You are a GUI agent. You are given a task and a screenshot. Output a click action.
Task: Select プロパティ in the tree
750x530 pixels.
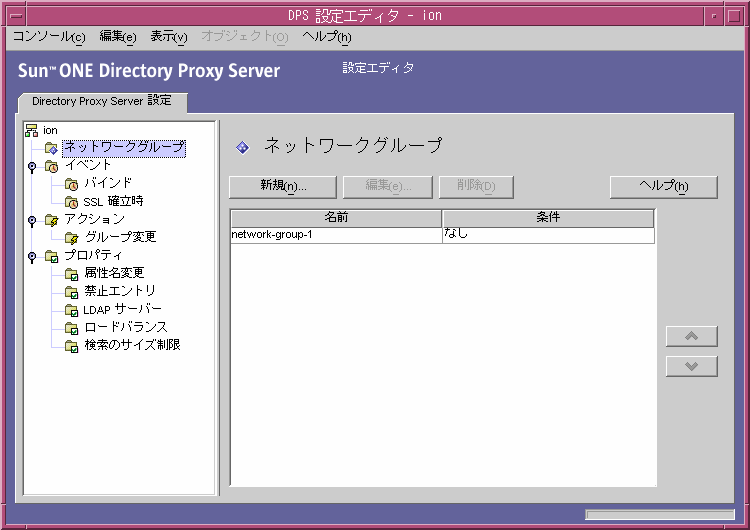(x=93, y=255)
